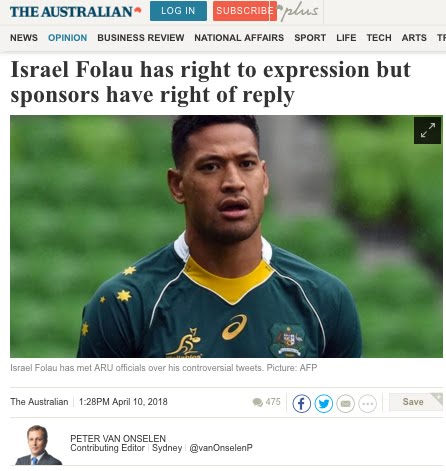Open the @vanOnselenP Twitter handle link
The width and height of the screenshot is (446, 471).
tap(221, 448)
